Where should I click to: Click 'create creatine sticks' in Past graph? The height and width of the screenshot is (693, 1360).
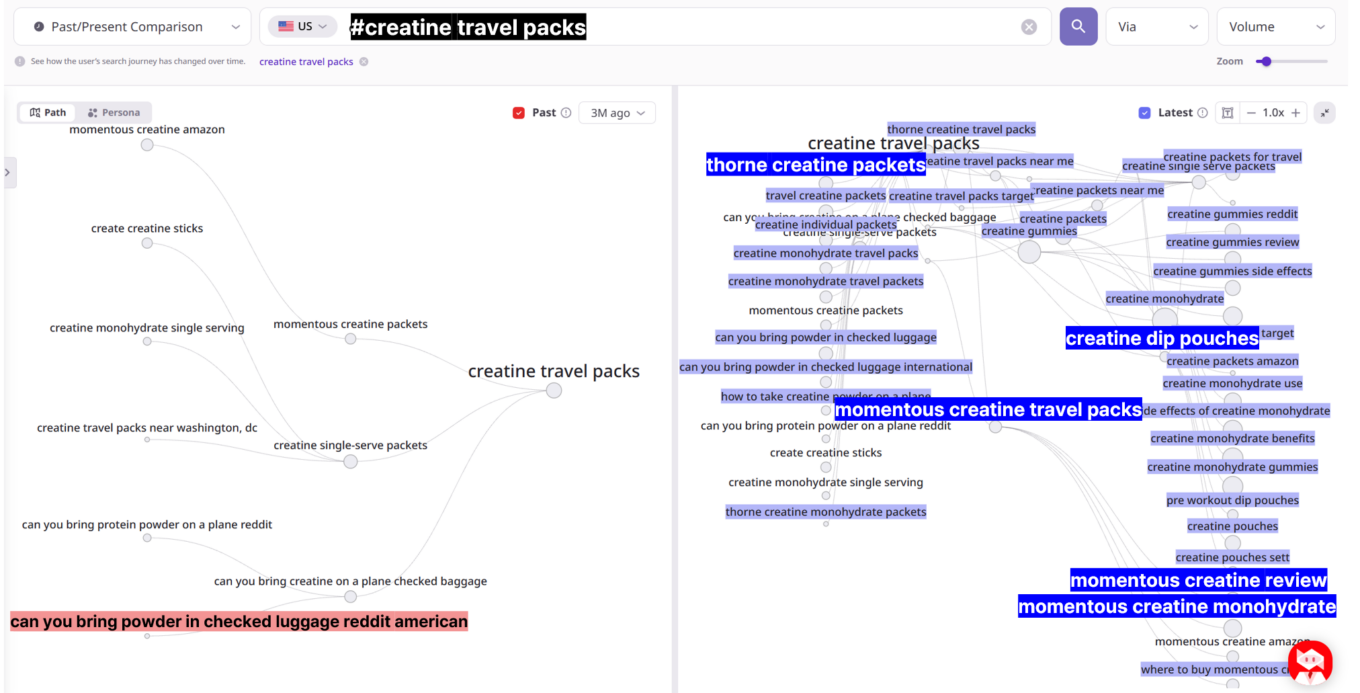coord(147,228)
